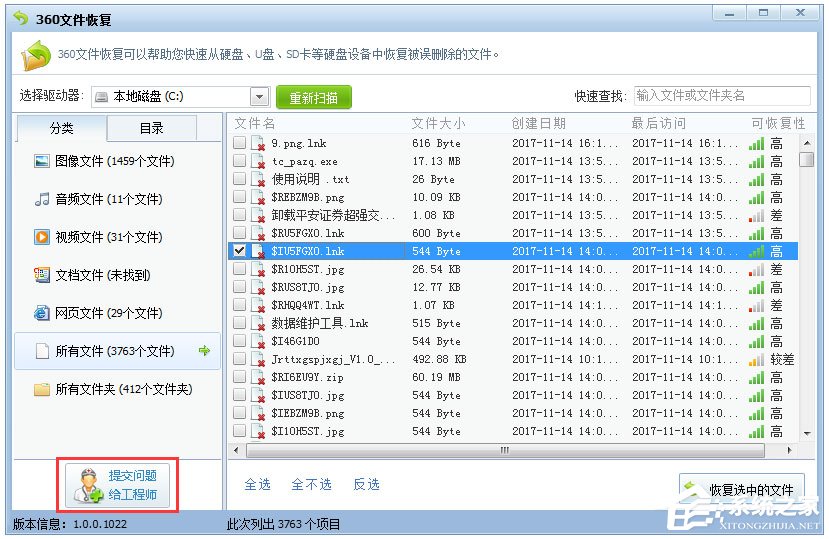Switch to the 目录 tab
Viewport: 829px width, 539px height.
click(151, 128)
